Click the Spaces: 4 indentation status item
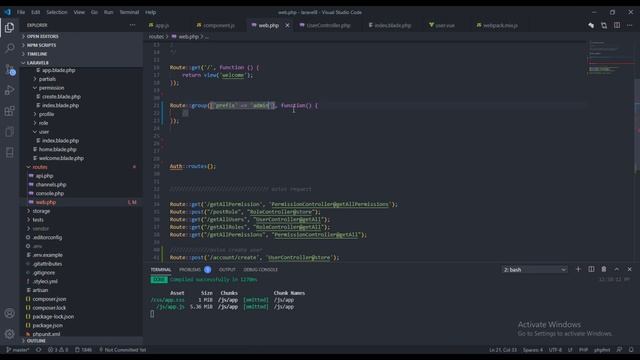Screen dimensions: 640x360 (533, 350)
